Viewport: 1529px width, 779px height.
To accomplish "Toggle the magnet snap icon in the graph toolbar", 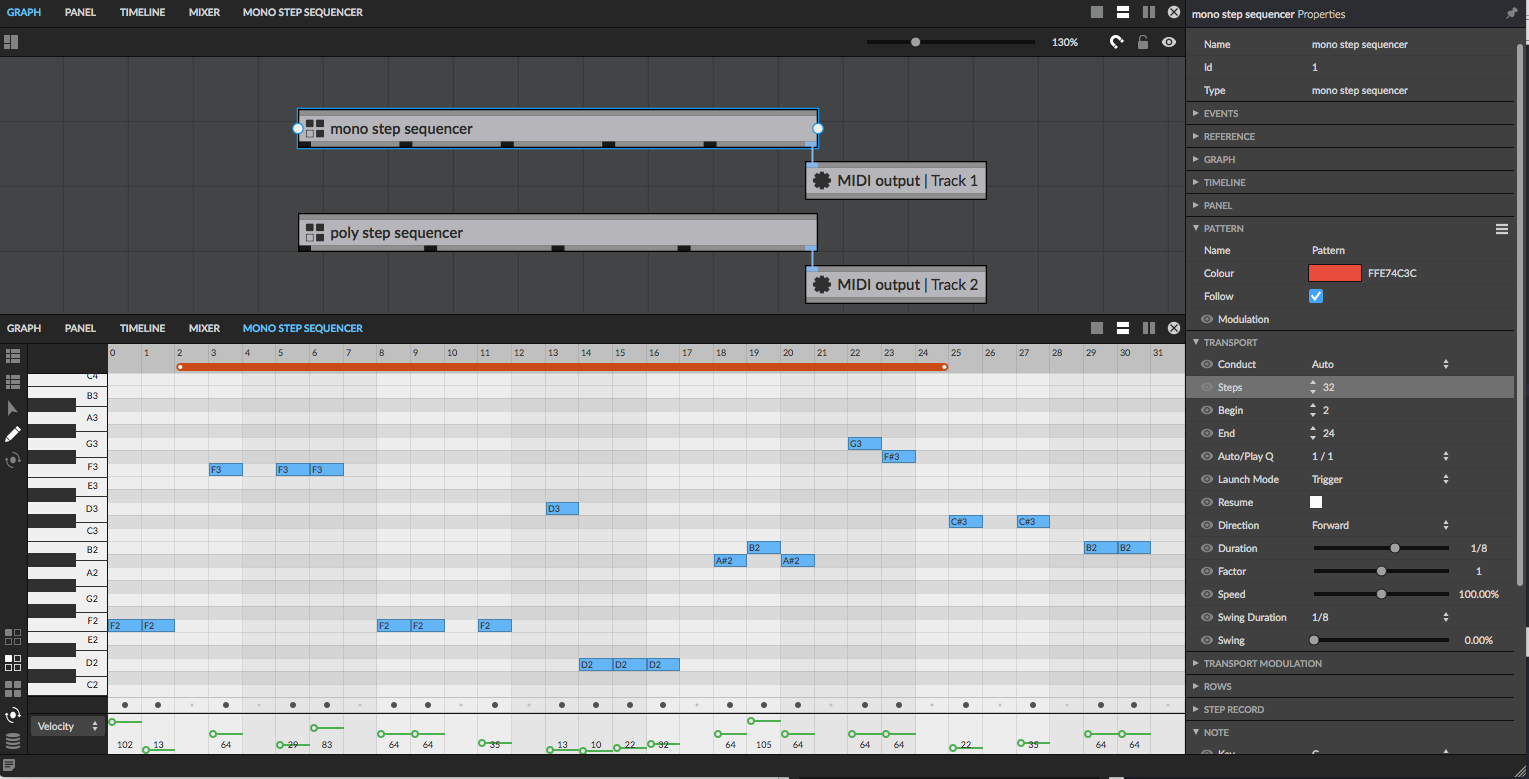I will (x=1117, y=42).
